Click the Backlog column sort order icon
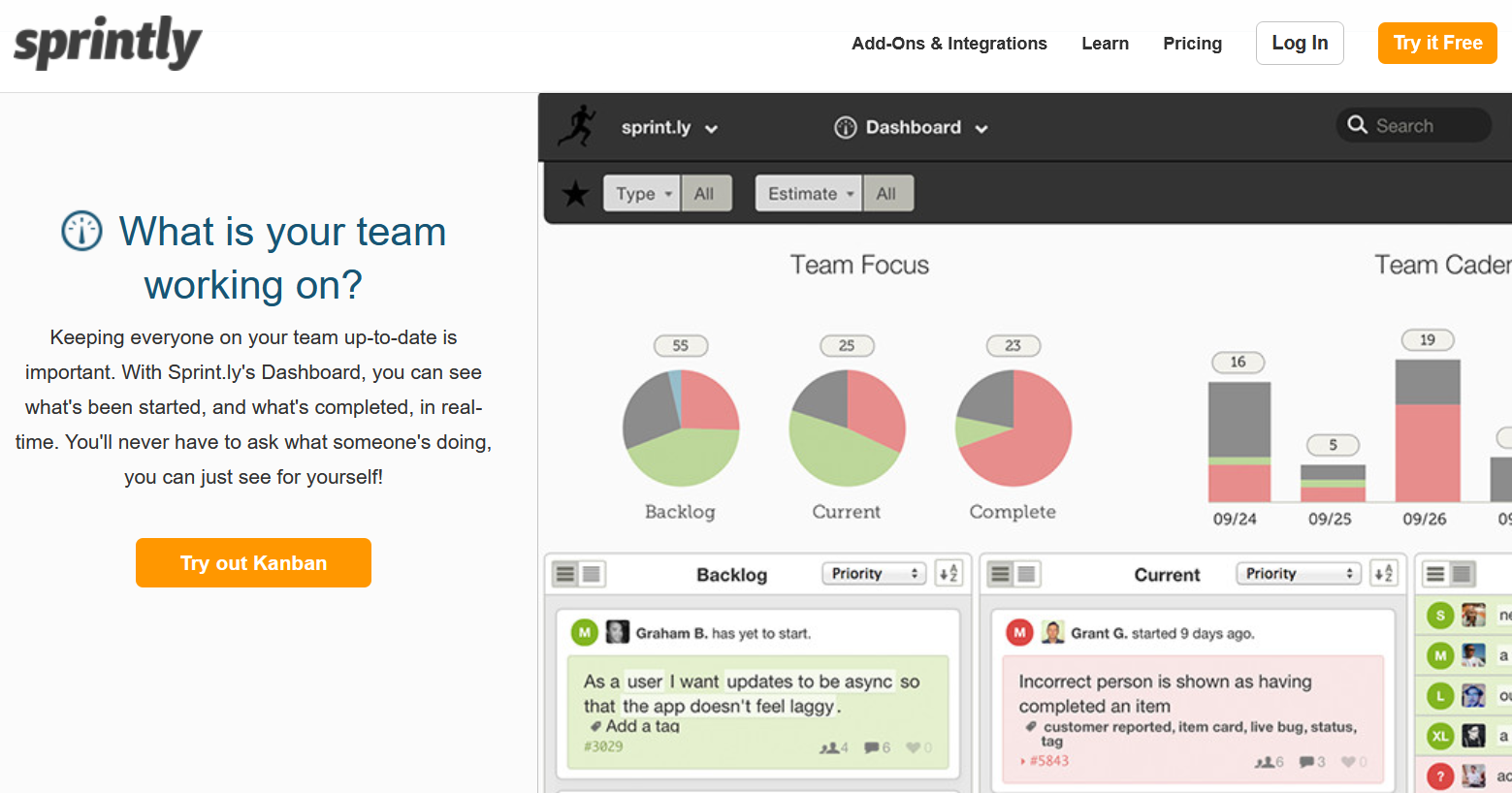This screenshot has height=793, width=1512. point(949,574)
